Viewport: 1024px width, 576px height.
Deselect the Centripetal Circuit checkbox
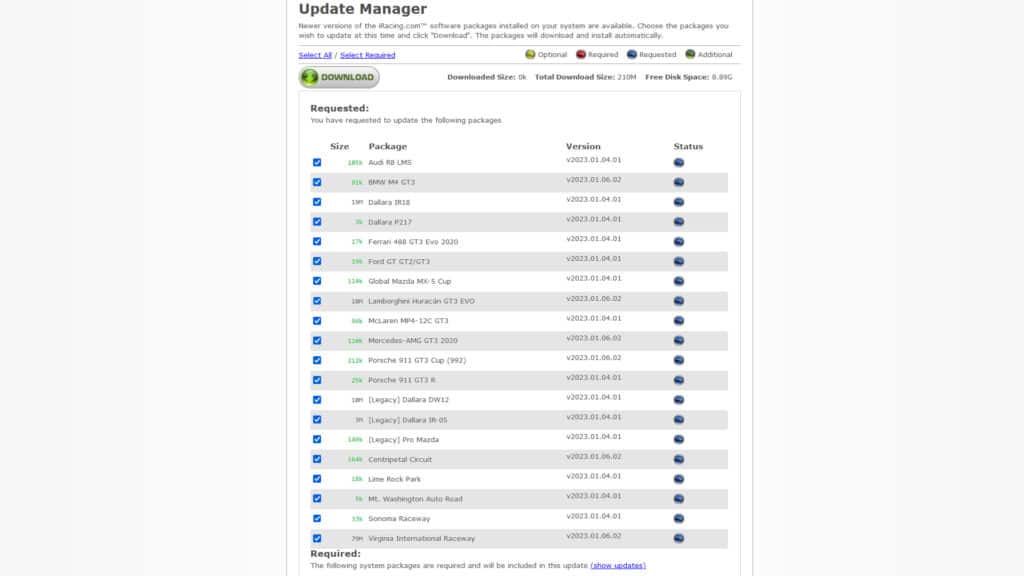pyautogui.click(x=317, y=459)
